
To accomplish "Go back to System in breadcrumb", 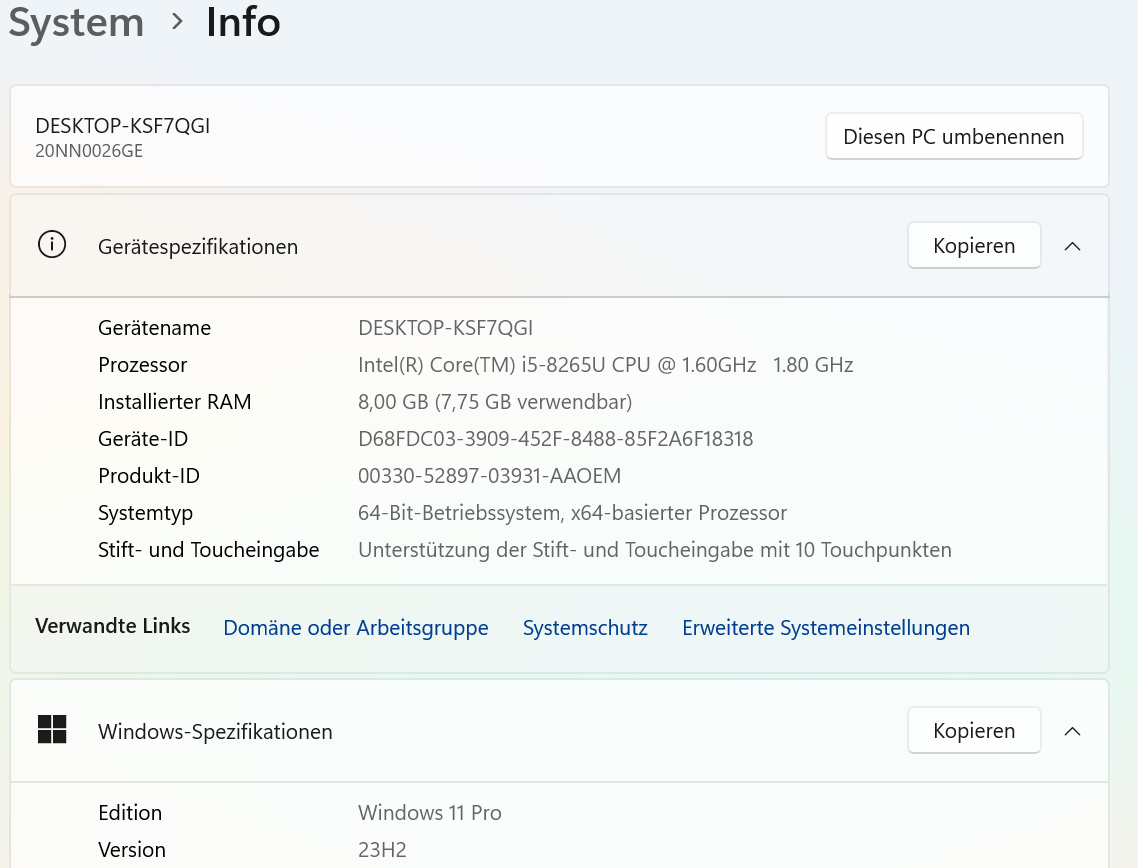I will pyautogui.click(x=76, y=22).
